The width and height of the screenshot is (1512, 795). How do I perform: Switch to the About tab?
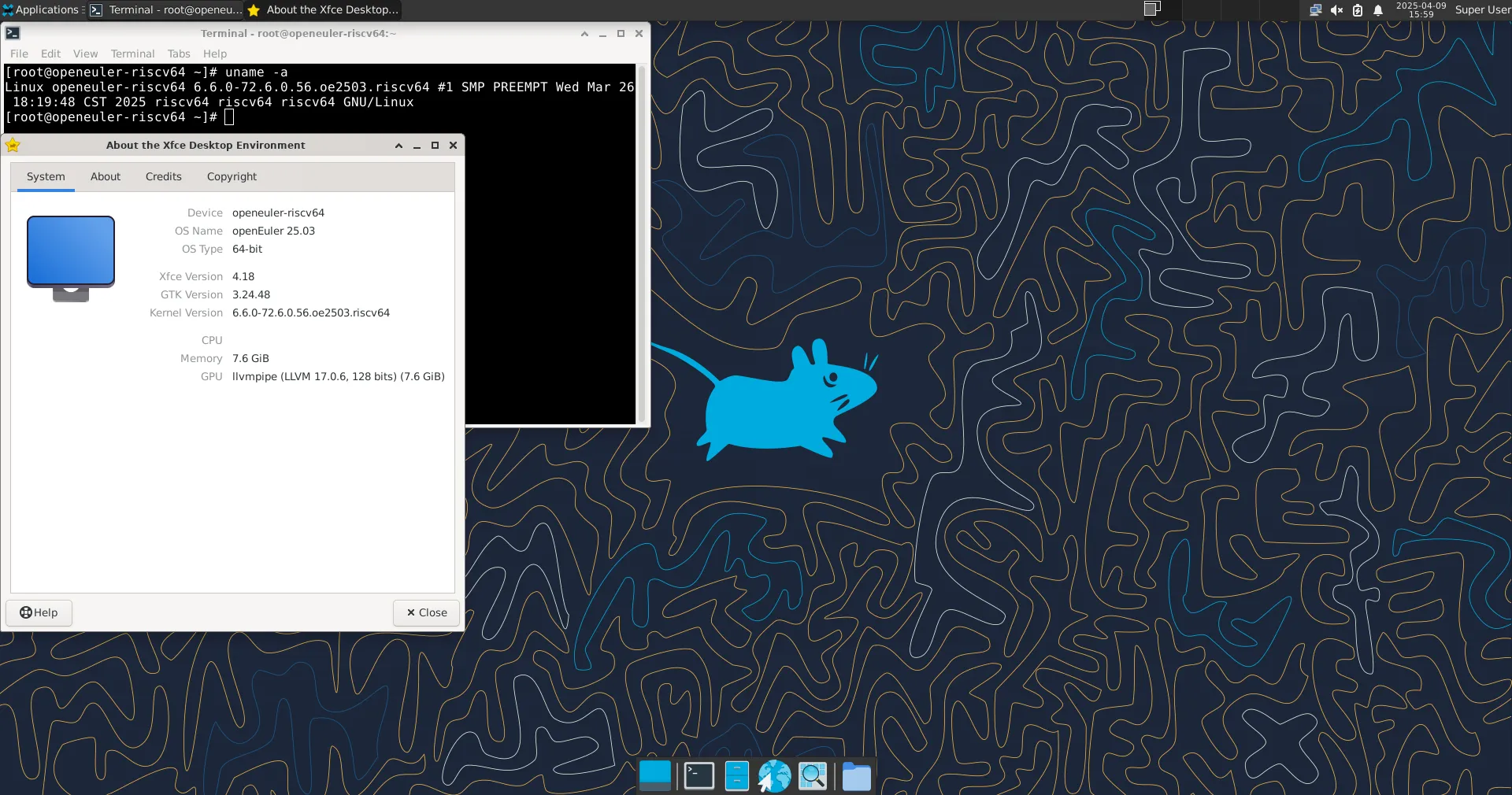[106, 177]
